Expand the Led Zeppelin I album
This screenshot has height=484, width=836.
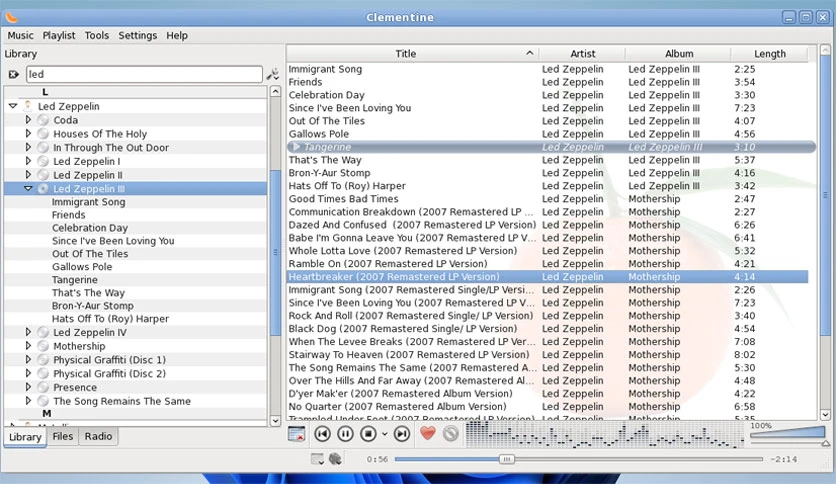coord(28,161)
